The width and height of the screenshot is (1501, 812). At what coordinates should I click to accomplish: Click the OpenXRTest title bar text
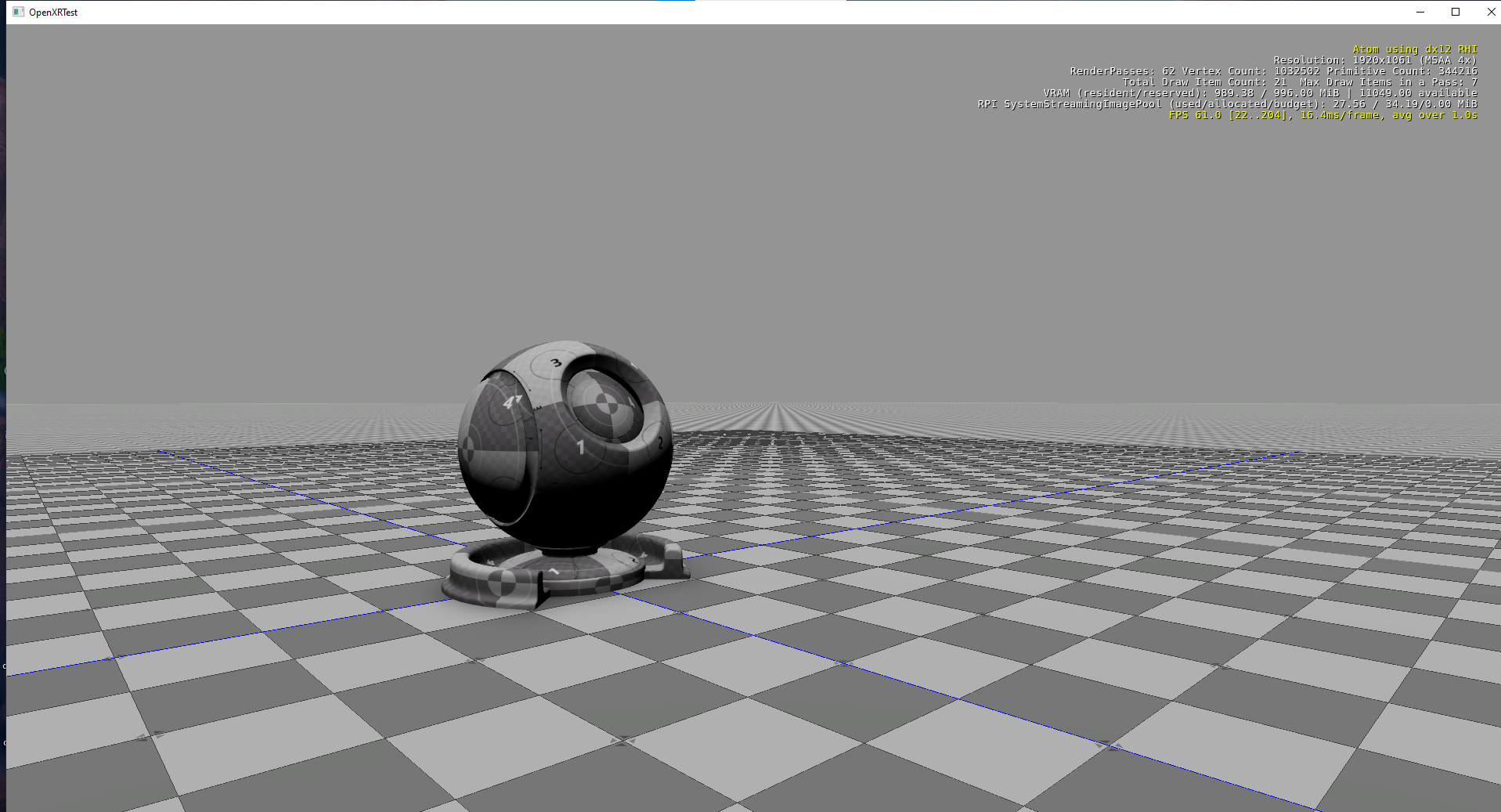pyautogui.click(x=53, y=12)
